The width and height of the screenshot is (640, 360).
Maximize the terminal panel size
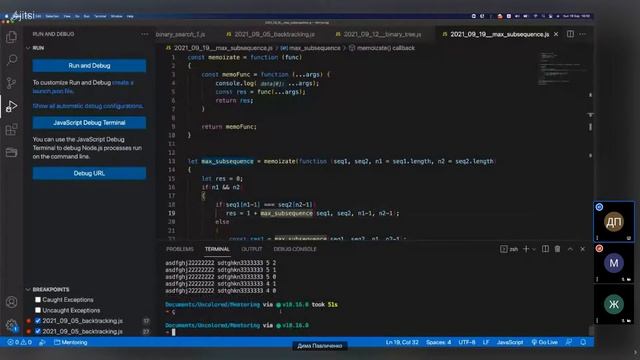click(570, 249)
